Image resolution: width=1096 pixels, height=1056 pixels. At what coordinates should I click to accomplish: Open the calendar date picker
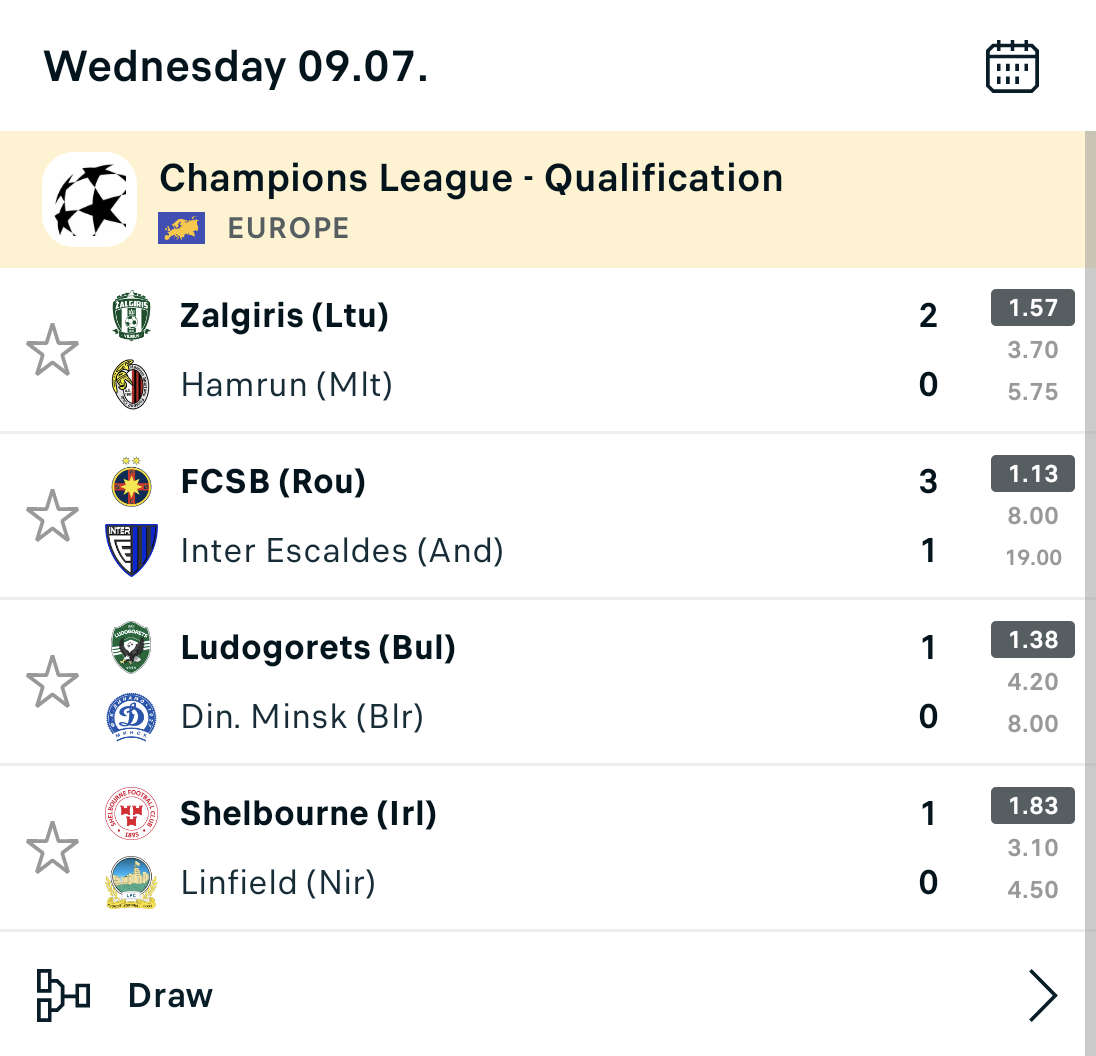(1012, 68)
